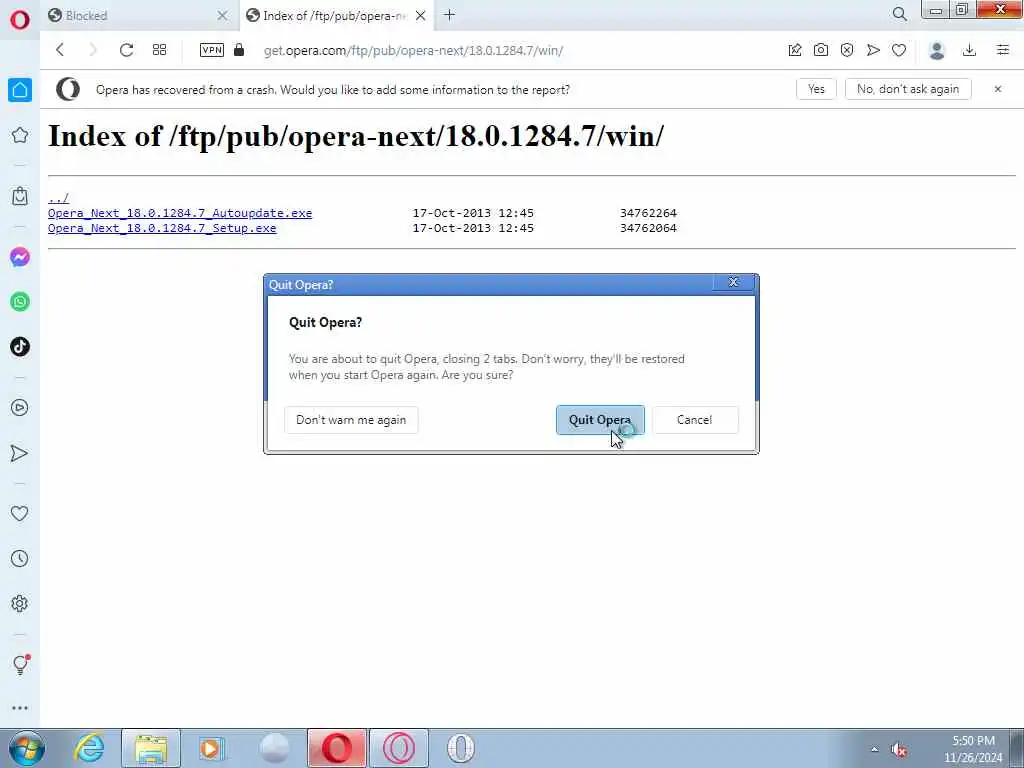The height and width of the screenshot is (768, 1024).
Task: Launch Internet Explorer from taskbar
Action: (89, 748)
